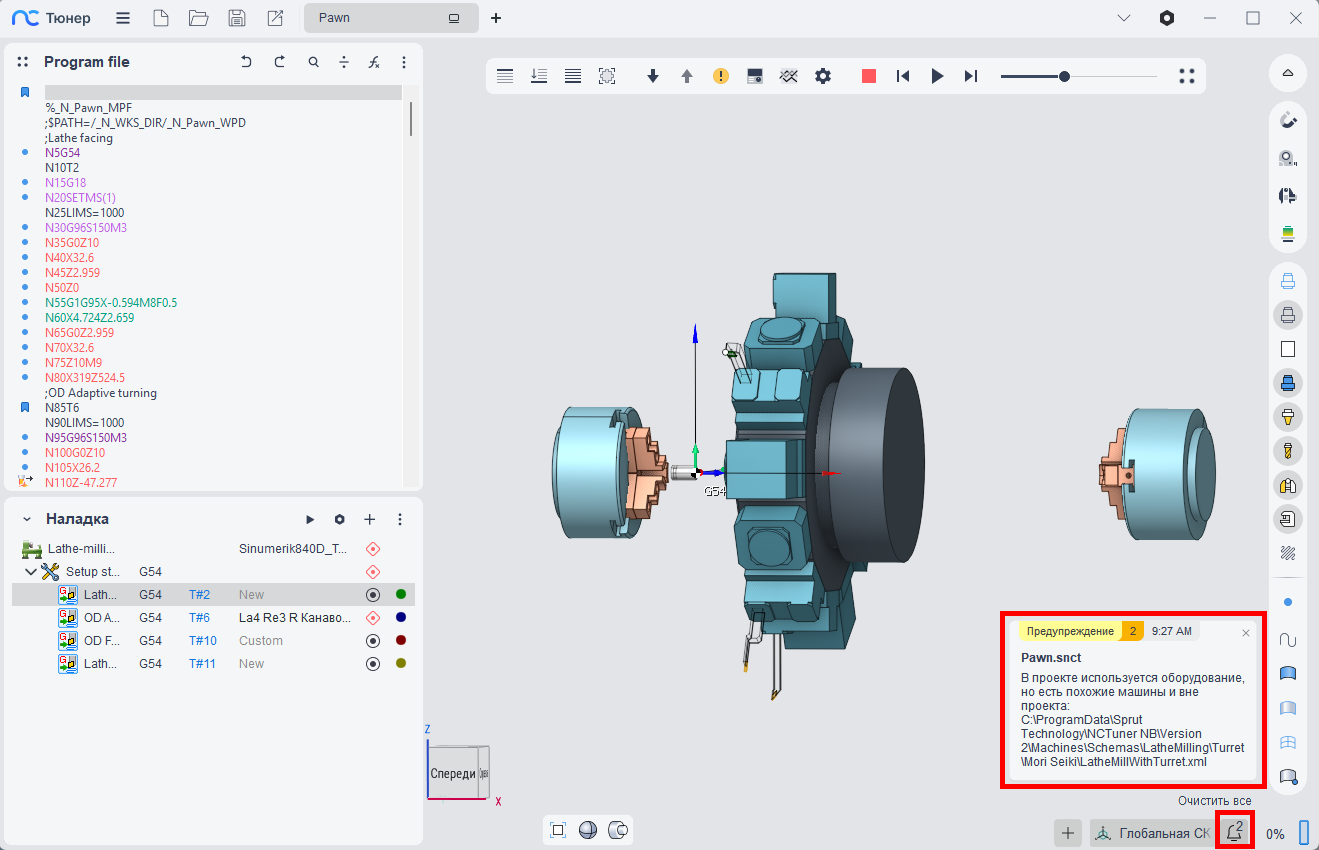Click the yellow warning icon in toolbar
Image resolution: width=1319 pixels, height=850 pixels.
(721, 76)
